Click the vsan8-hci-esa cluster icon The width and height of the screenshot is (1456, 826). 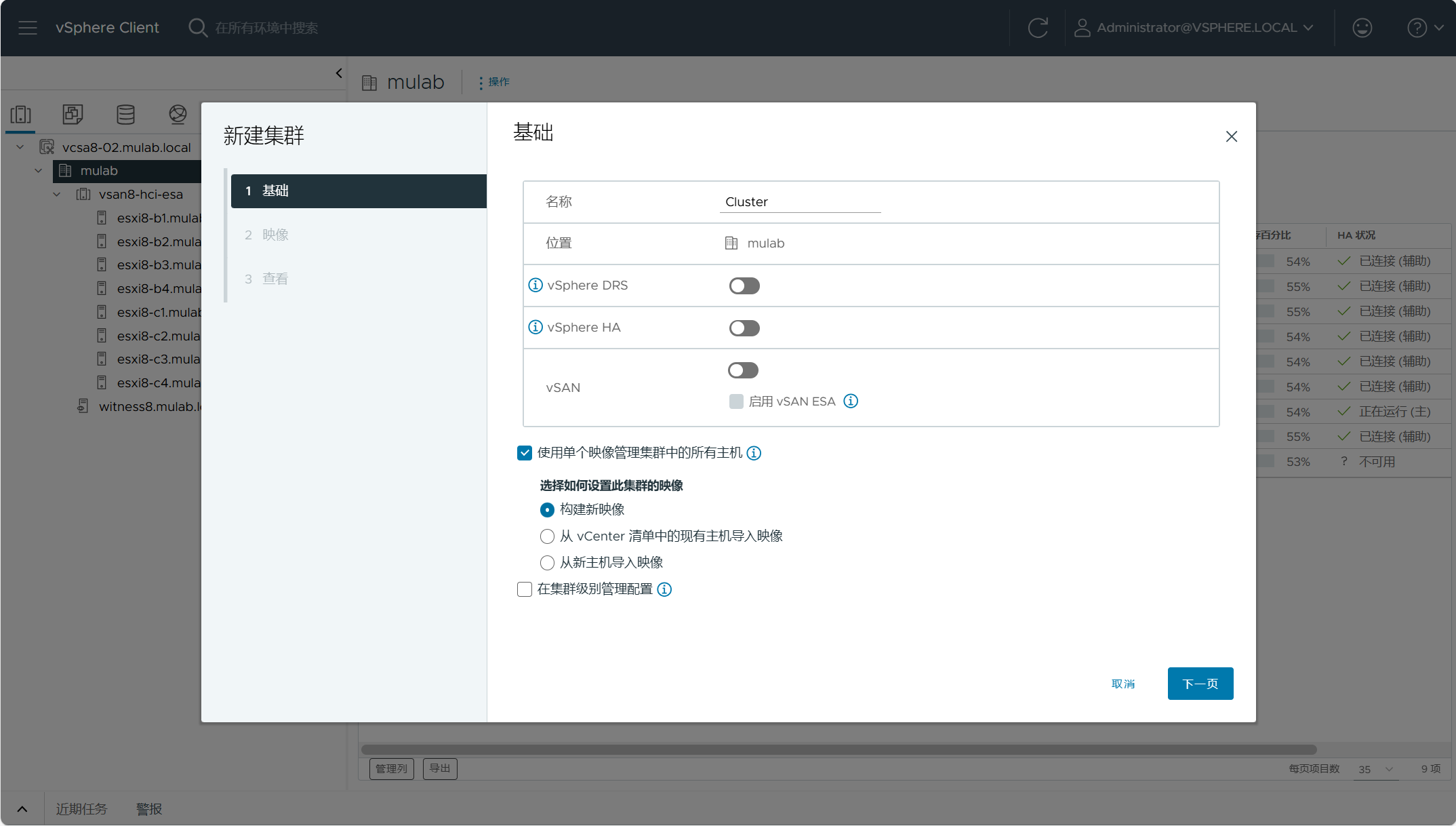coord(83,194)
